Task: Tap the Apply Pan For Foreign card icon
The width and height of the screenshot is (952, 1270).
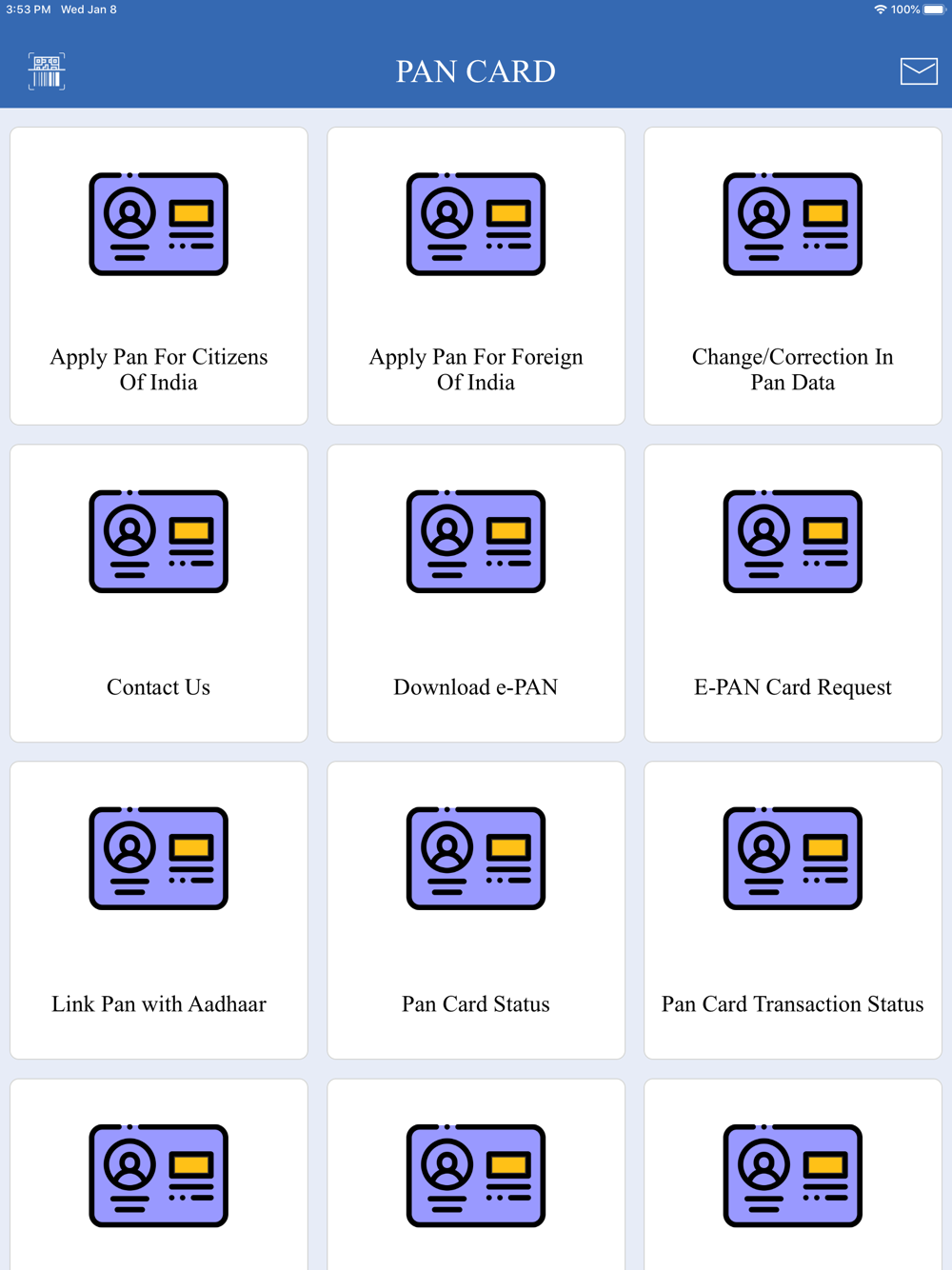Action: click(476, 224)
